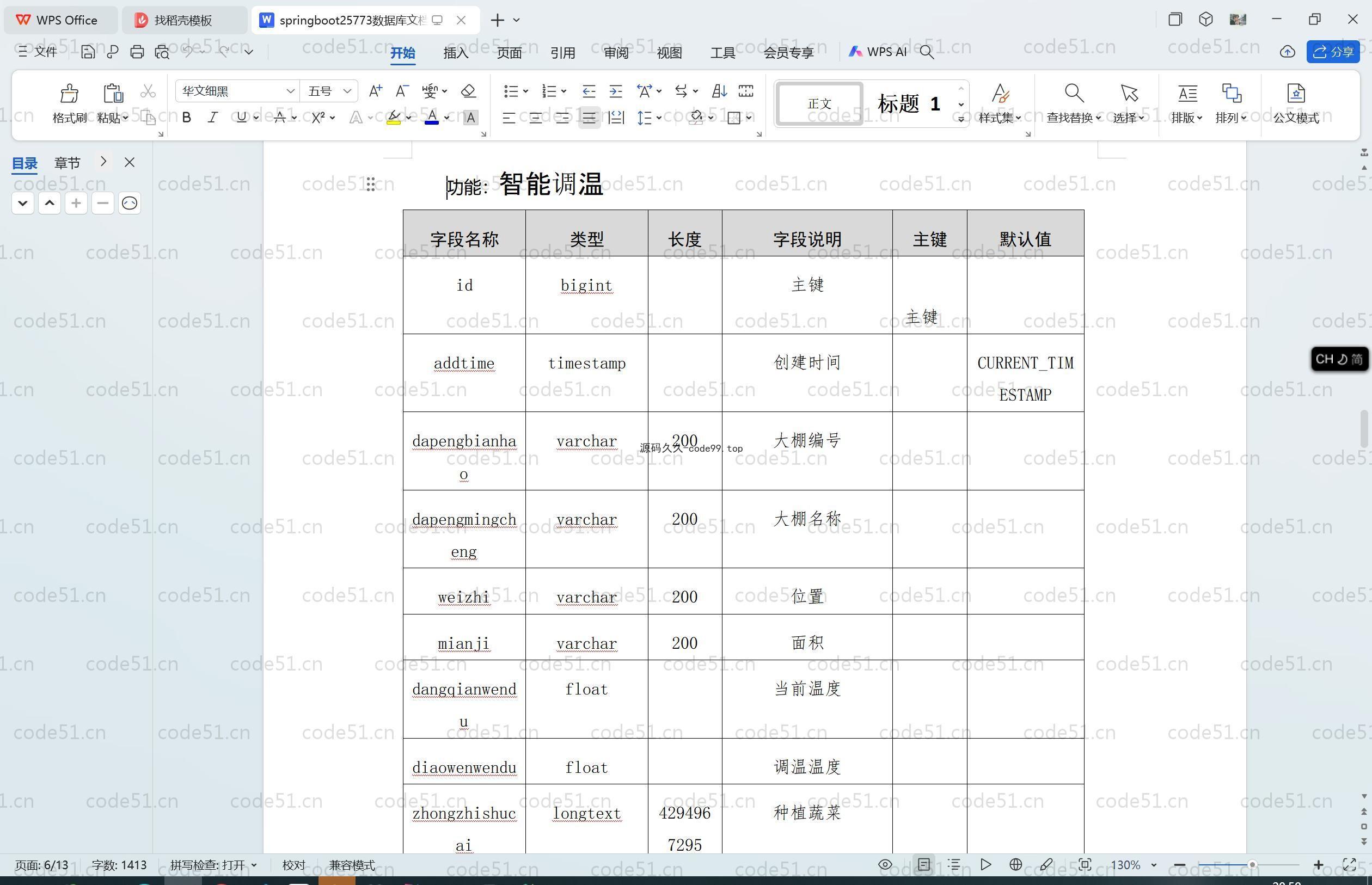Click the Paste (粘贴) clipboard icon
1372x885 pixels.
113,93
